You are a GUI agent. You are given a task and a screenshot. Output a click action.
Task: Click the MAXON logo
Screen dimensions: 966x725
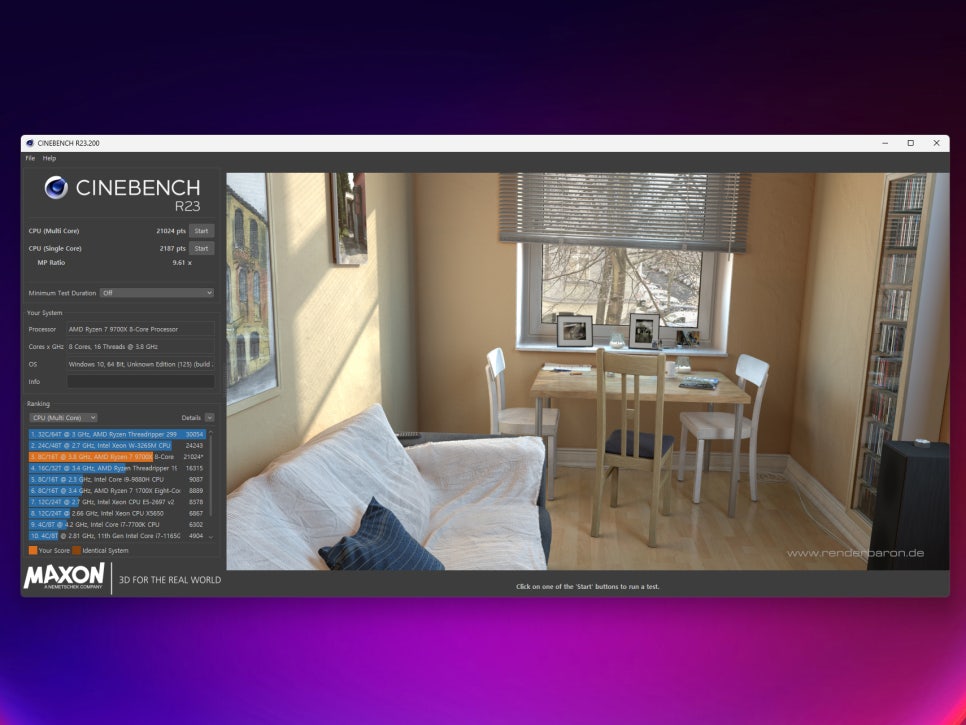(64, 577)
